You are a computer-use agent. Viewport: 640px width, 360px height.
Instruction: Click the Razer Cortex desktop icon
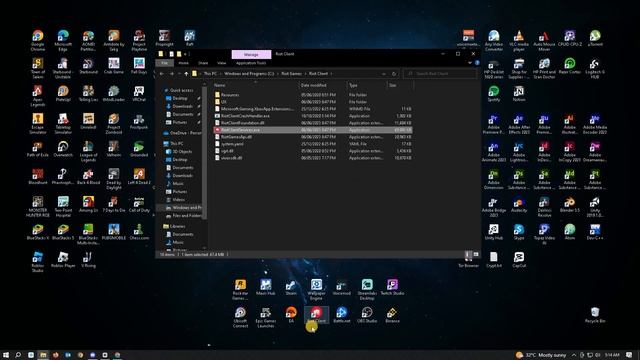click(569, 65)
